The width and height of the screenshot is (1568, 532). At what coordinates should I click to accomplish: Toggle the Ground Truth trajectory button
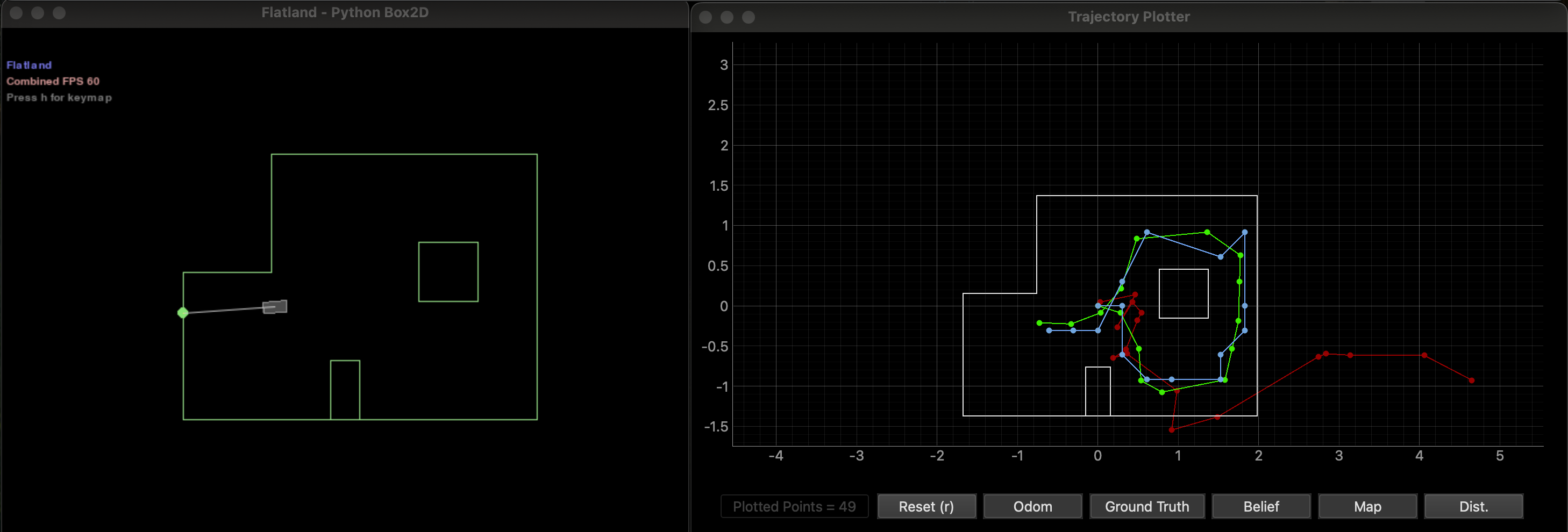1147,506
